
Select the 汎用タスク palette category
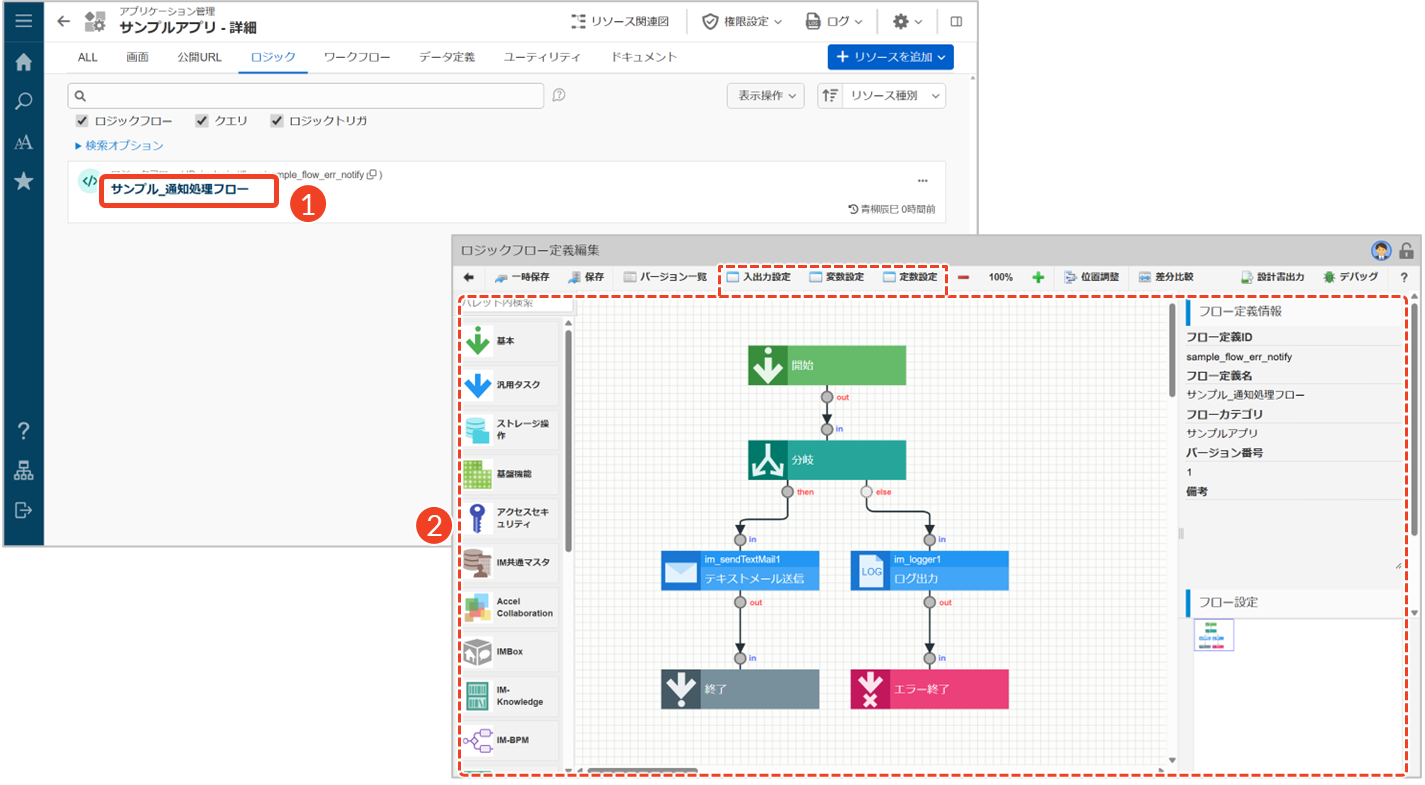coord(510,385)
